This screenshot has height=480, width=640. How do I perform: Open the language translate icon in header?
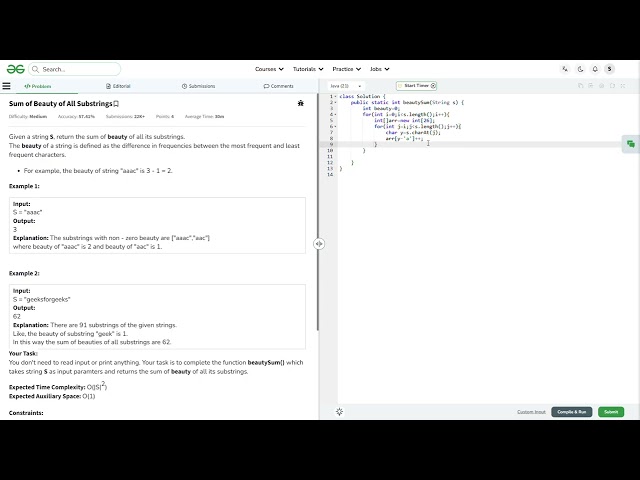[565, 69]
